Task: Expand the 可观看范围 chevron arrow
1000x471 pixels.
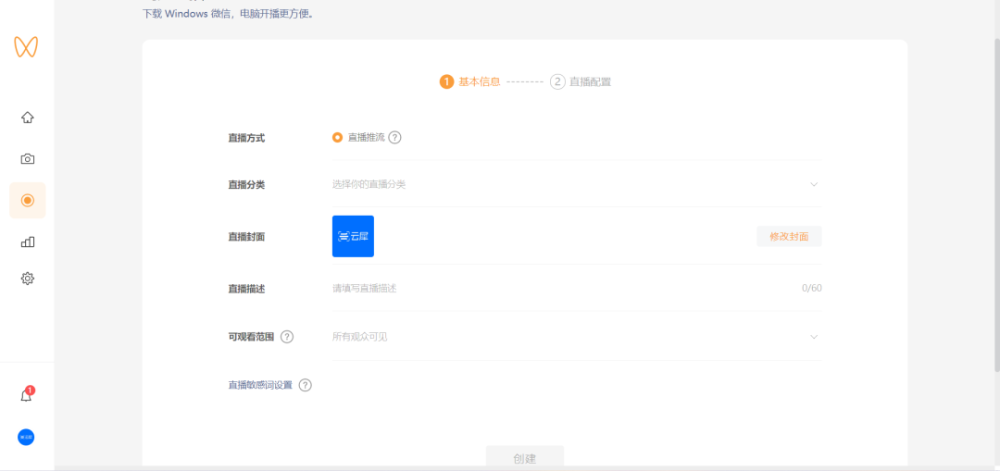Action: (x=814, y=337)
